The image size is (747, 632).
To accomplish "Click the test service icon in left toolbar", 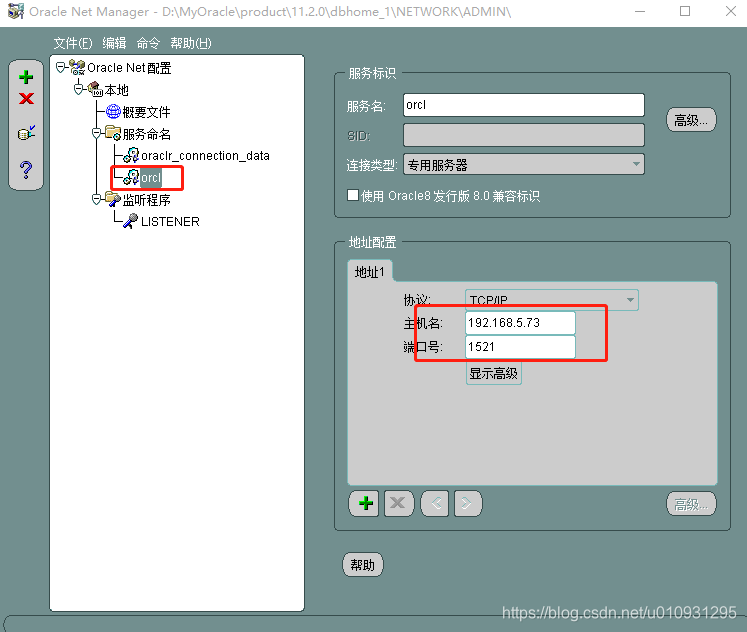I will tap(26, 133).
